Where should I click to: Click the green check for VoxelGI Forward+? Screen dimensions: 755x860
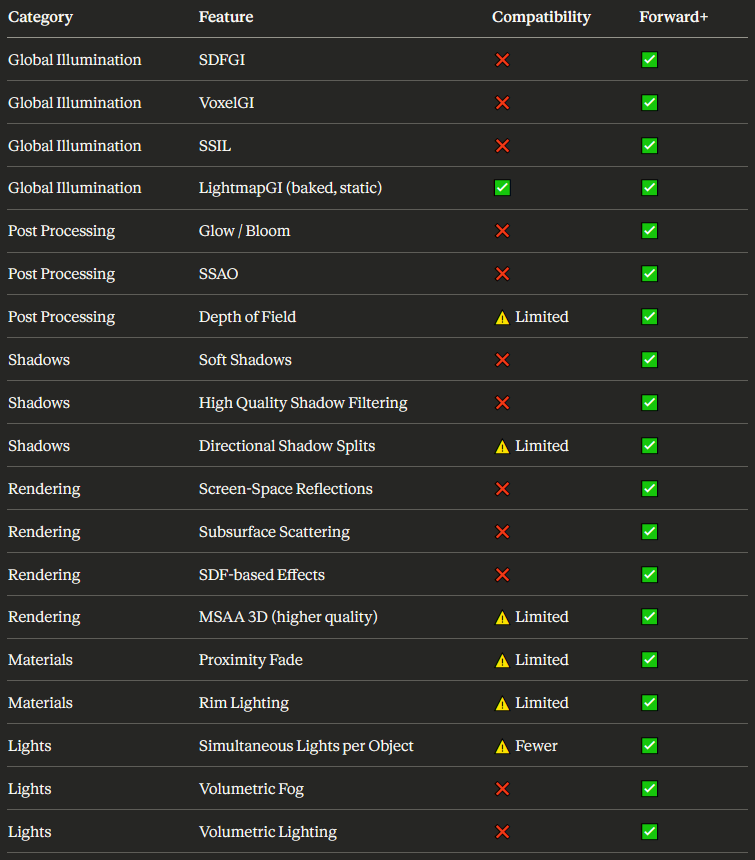point(649,103)
